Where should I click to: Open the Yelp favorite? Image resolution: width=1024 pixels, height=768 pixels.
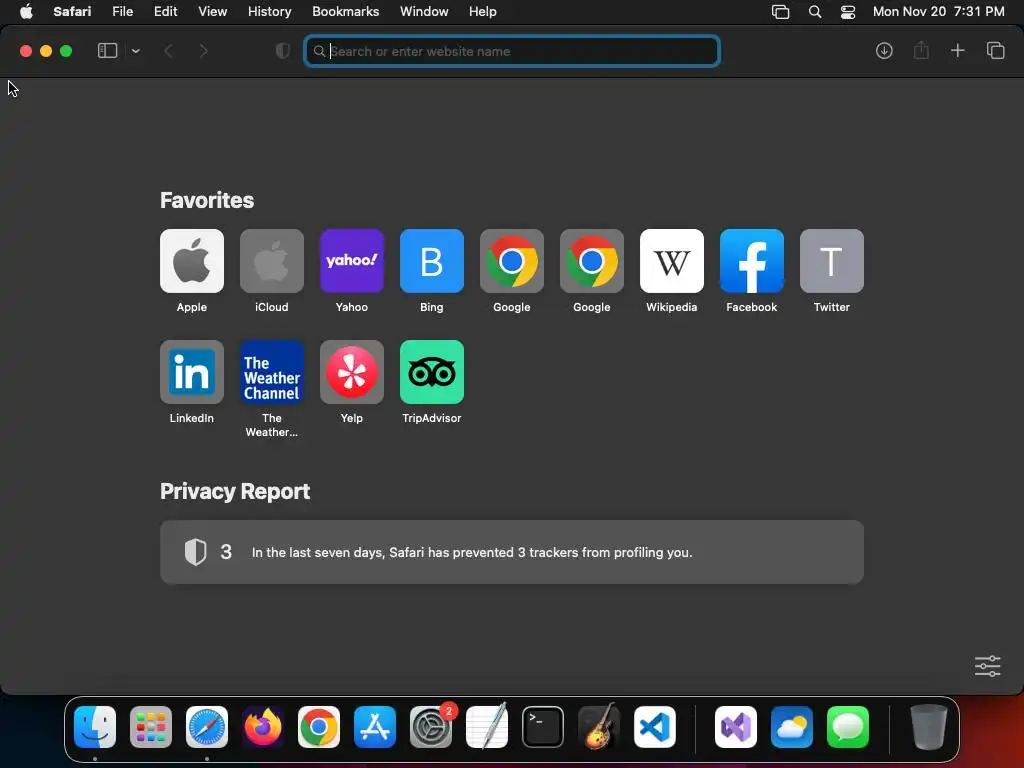coord(351,372)
